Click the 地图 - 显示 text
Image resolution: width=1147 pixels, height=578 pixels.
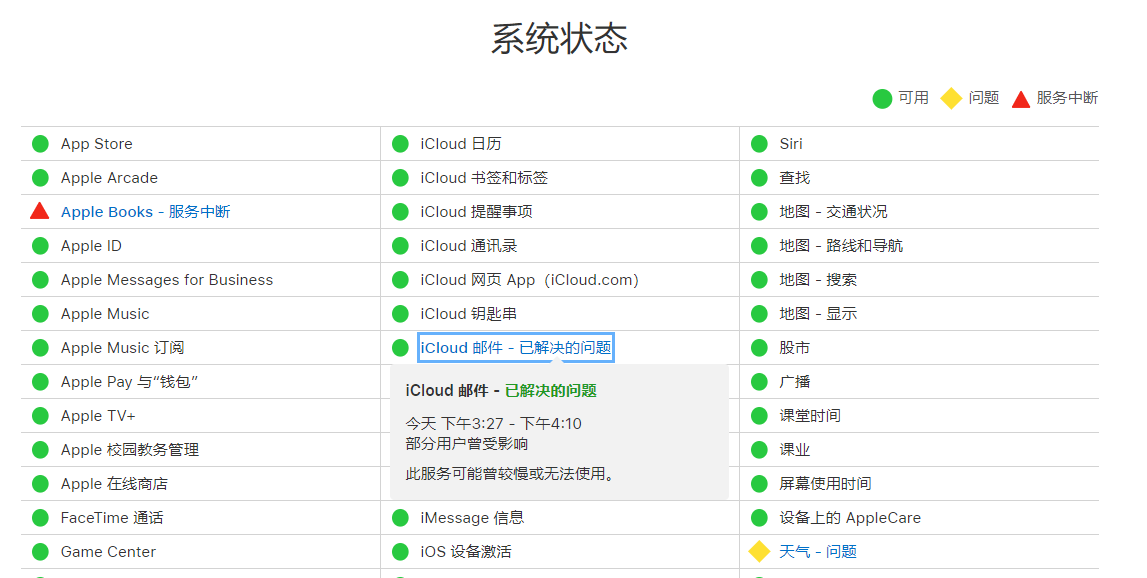coord(818,314)
